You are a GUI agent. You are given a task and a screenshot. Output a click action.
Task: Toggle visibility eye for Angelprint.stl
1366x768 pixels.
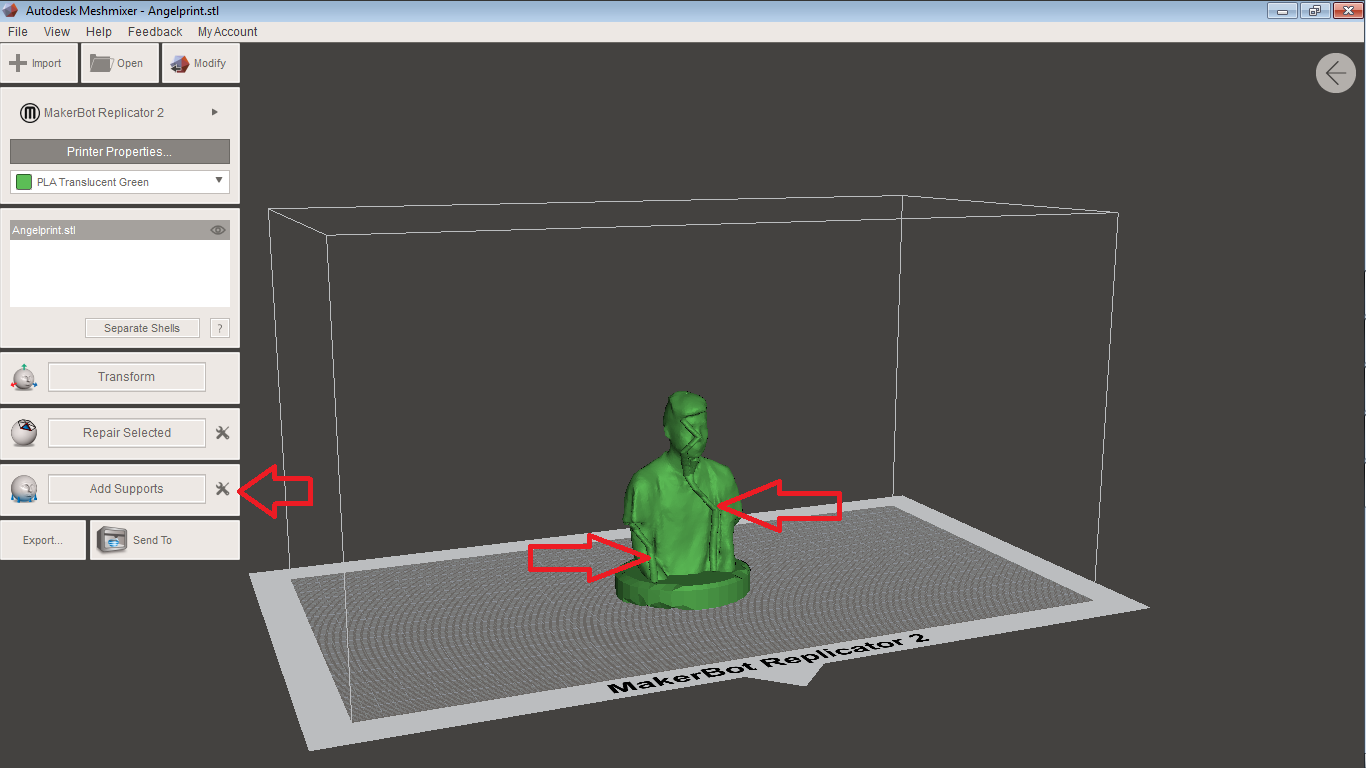click(x=218, y=230)
